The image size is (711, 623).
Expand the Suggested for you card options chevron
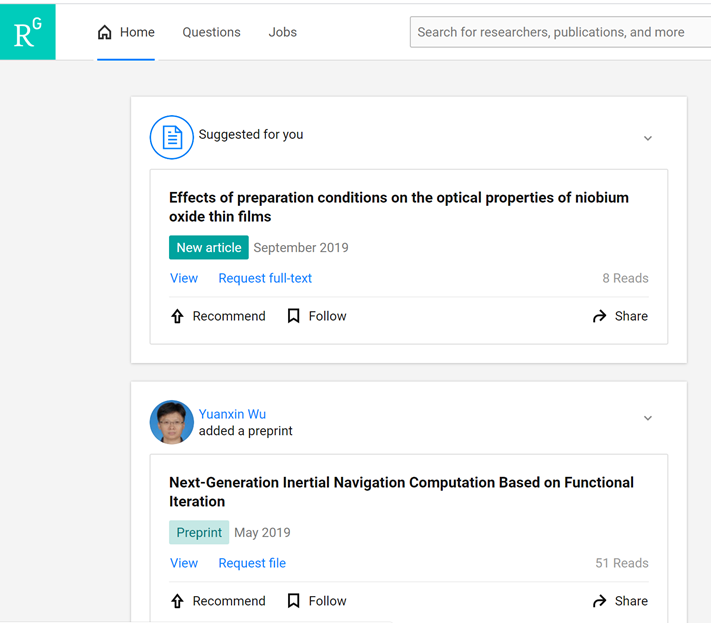(x=648, y=138)
